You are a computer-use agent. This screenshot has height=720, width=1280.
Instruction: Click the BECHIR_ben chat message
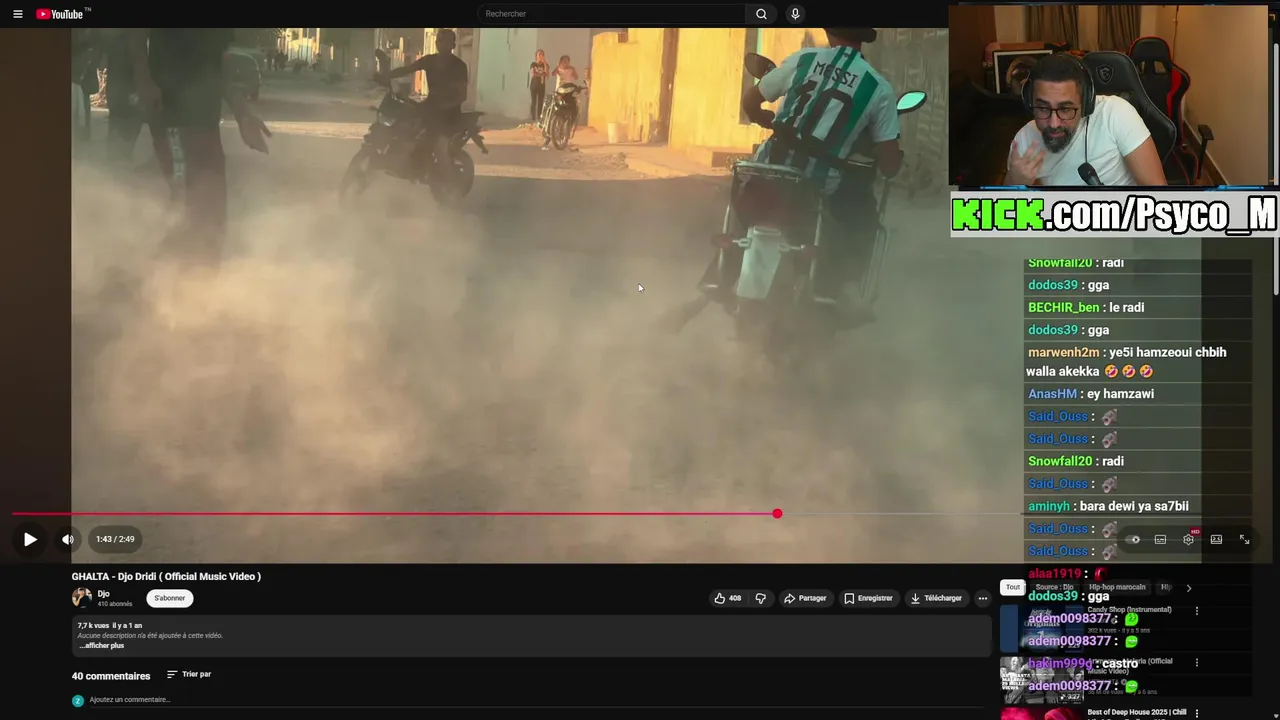1086,308
